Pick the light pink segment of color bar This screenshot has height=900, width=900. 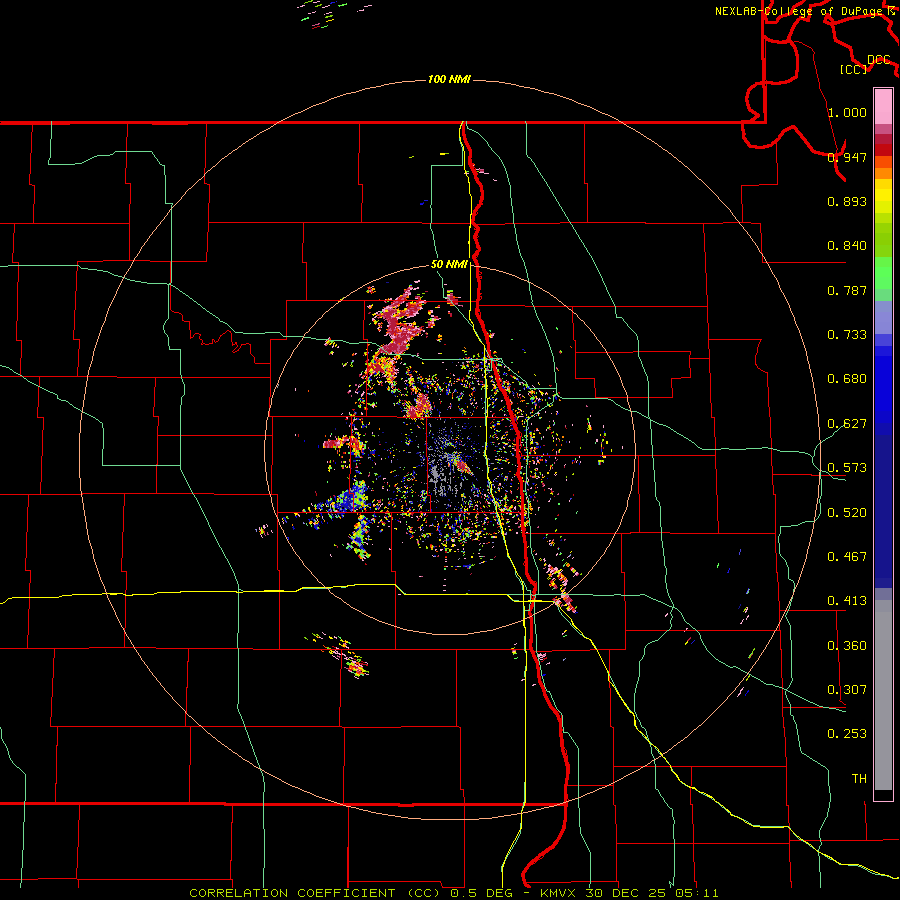click(x=883, y=107)
